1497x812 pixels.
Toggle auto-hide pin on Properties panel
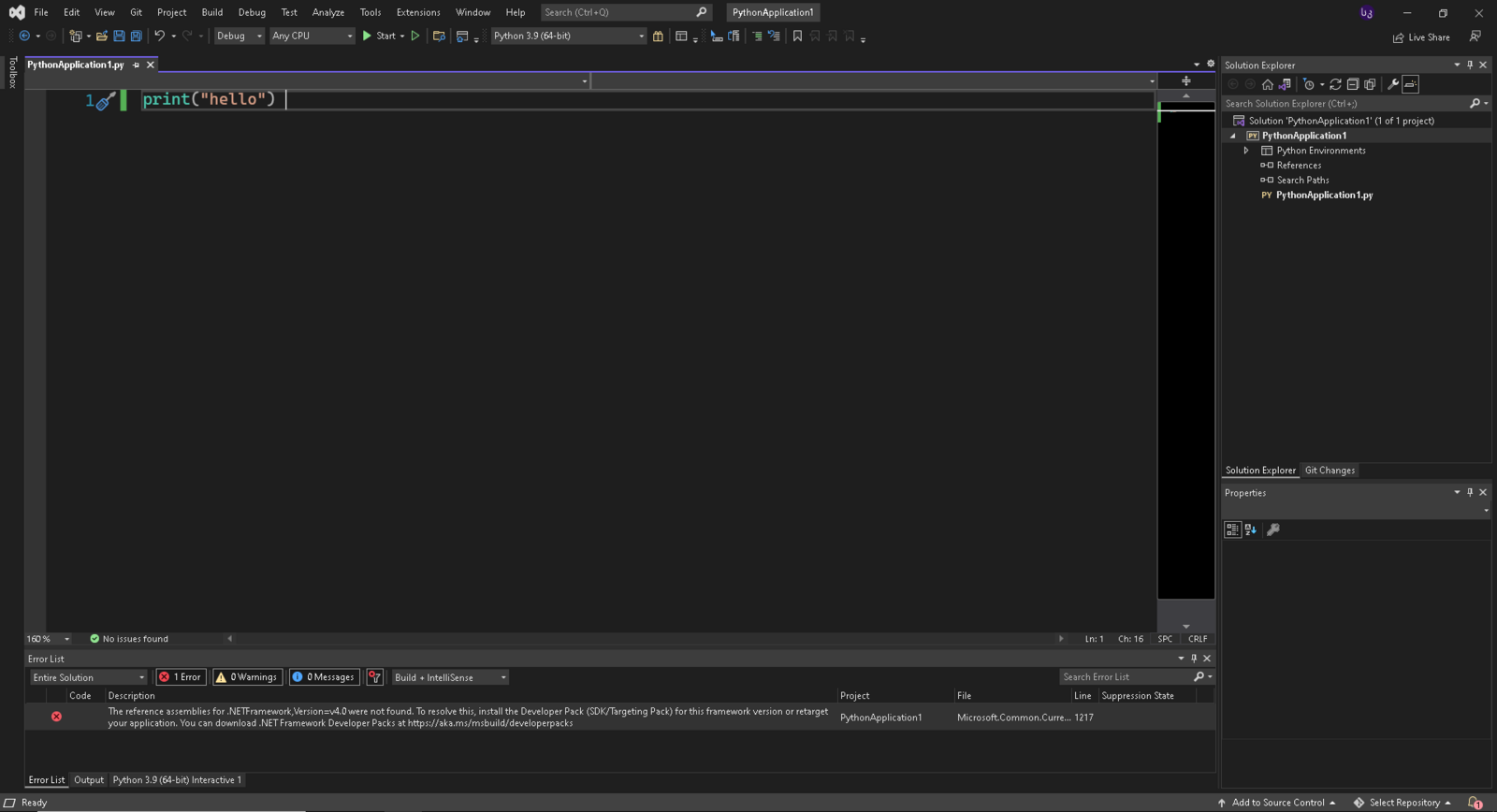(x=1470, y=492)
